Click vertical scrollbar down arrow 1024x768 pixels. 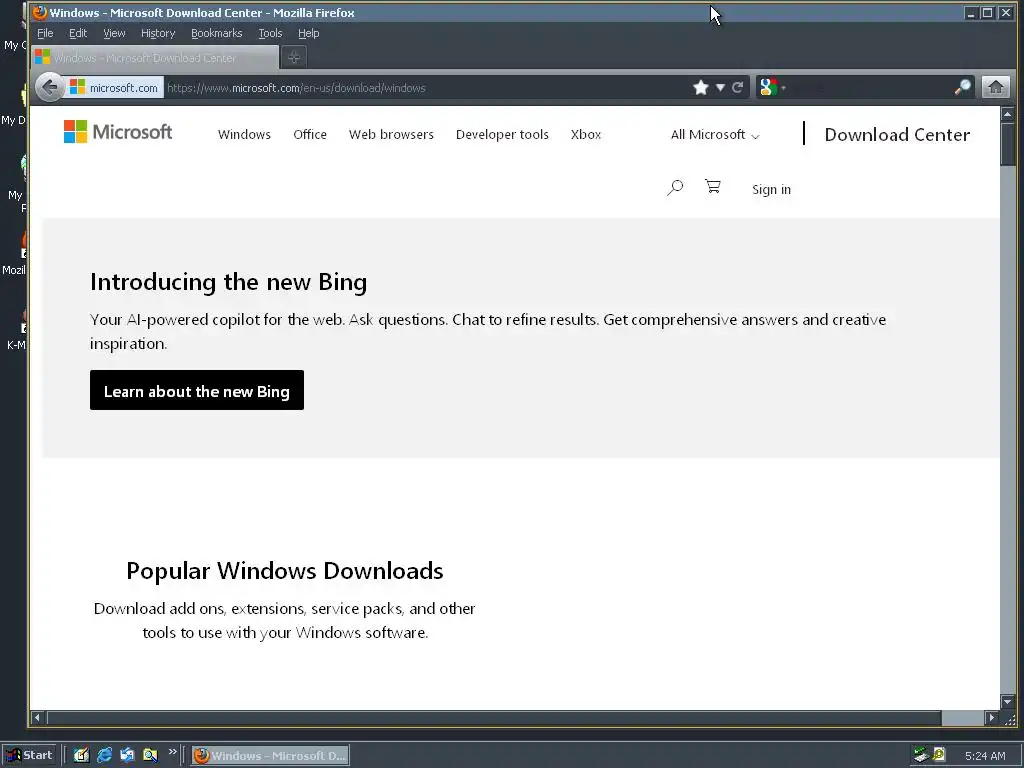[1007, 701]
